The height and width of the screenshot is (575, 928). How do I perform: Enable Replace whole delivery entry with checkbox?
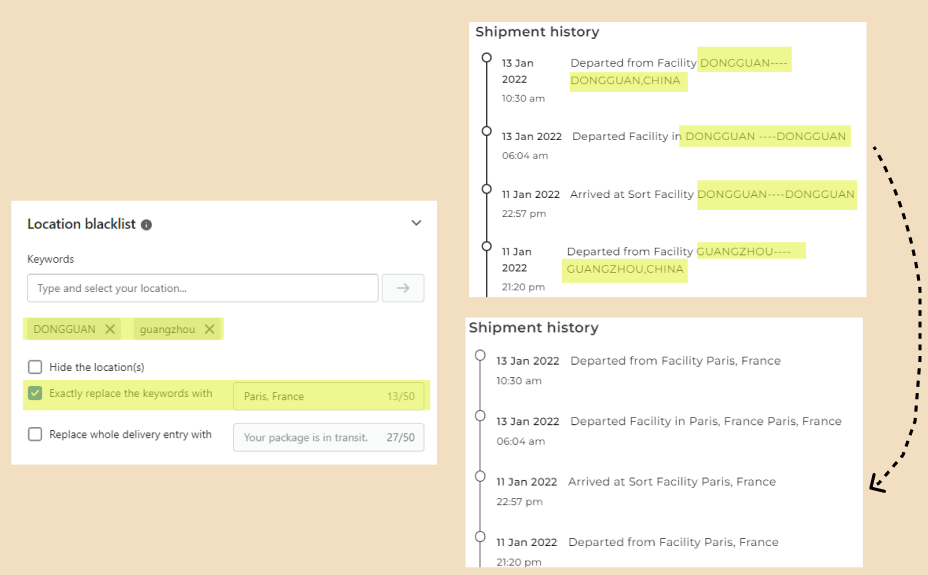[x=35, y=435]
